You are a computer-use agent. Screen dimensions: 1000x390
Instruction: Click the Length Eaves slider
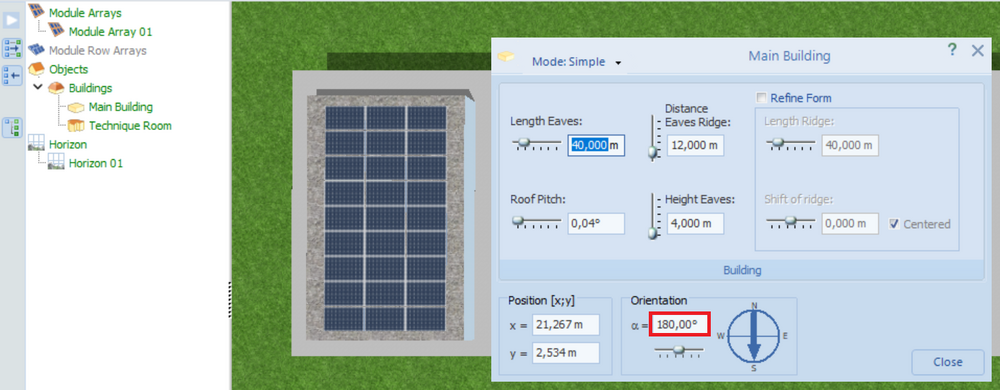pos(536,145)
